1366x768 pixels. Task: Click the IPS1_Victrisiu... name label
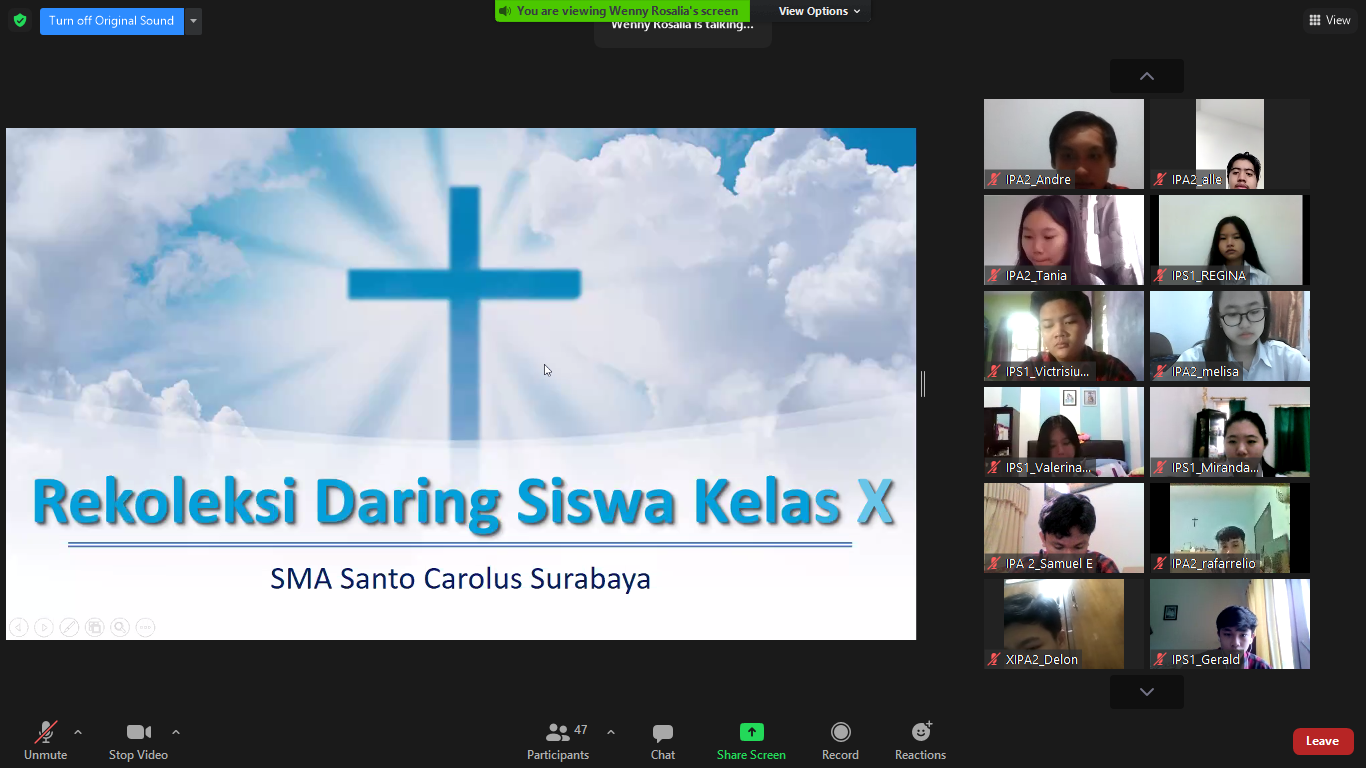click(x=1048, y=372)
